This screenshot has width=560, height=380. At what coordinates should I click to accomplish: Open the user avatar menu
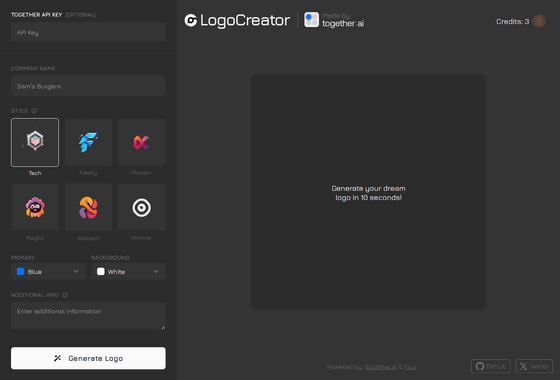click(x=539, y=21)
